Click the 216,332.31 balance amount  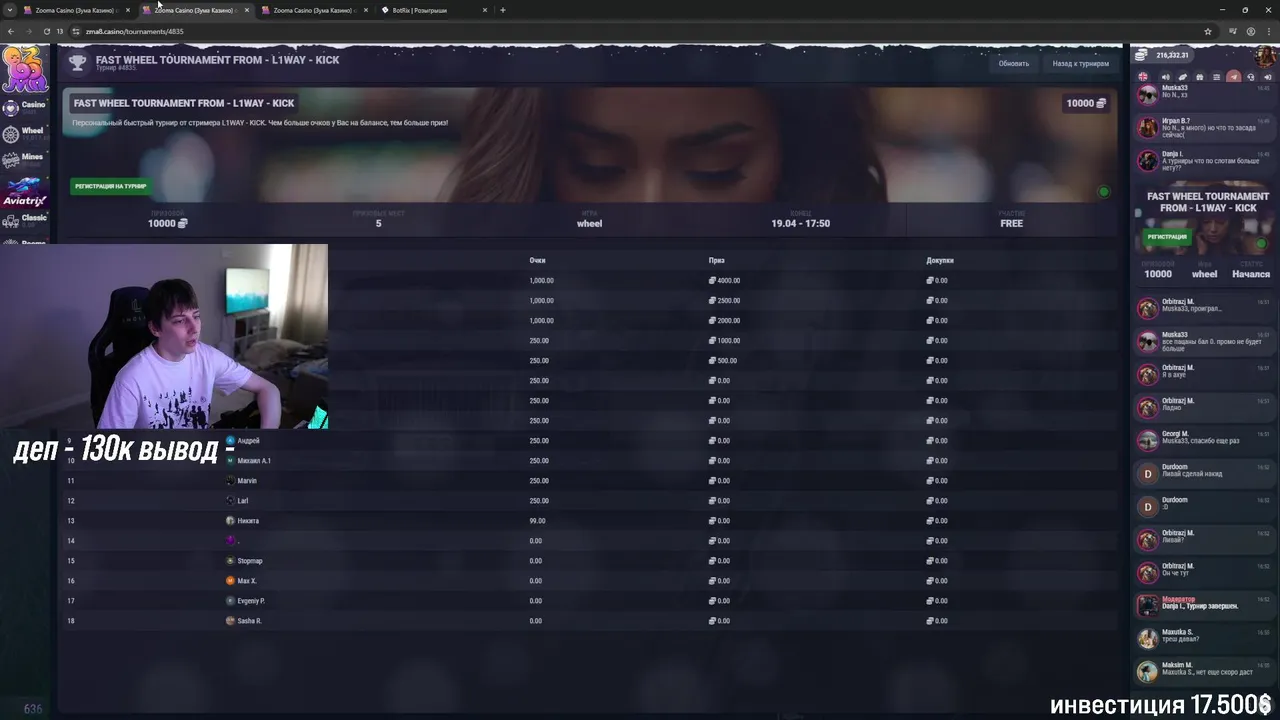[x=1172, y=55]
